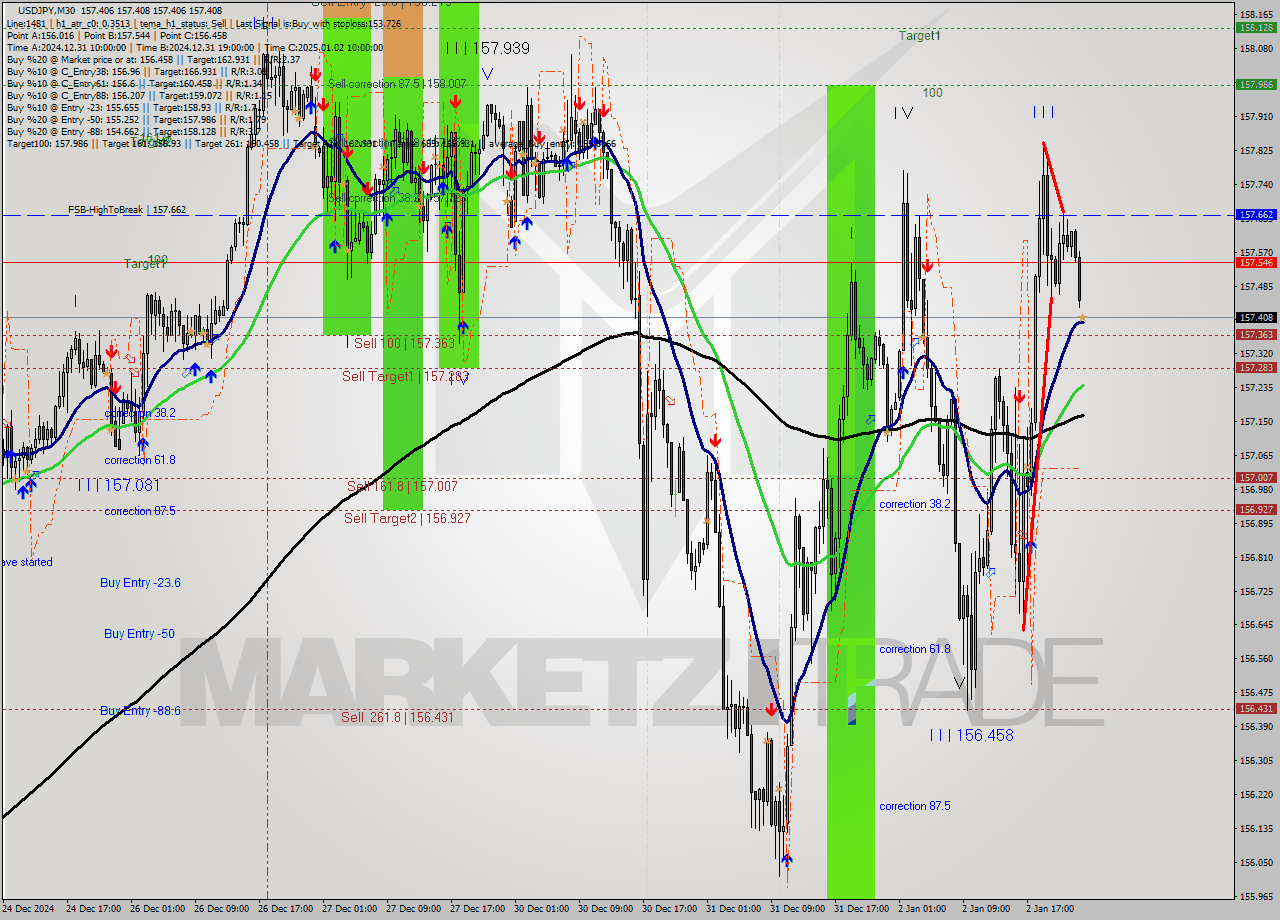The image size is (1280, 920).
Task: Click the green 157.986 price tag
Action: (1256, 85)
